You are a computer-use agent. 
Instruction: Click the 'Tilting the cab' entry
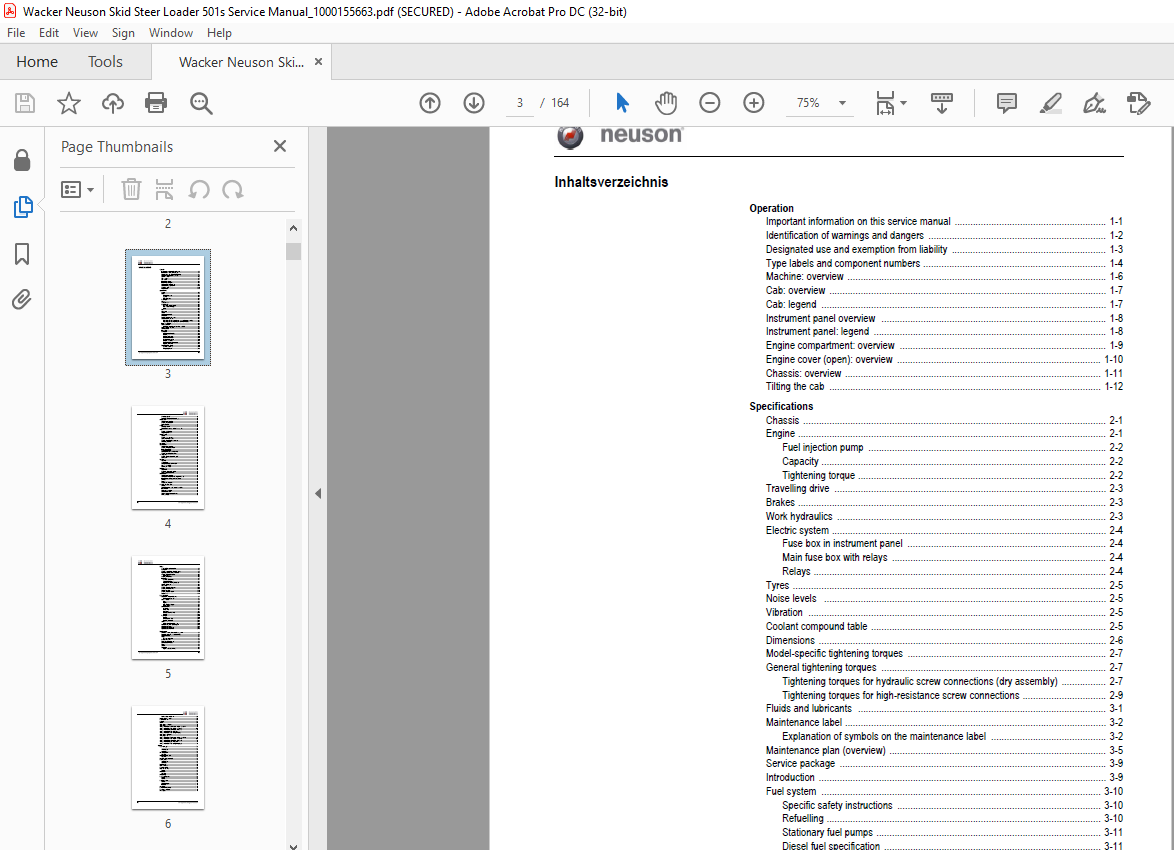[x=794, y=386]
